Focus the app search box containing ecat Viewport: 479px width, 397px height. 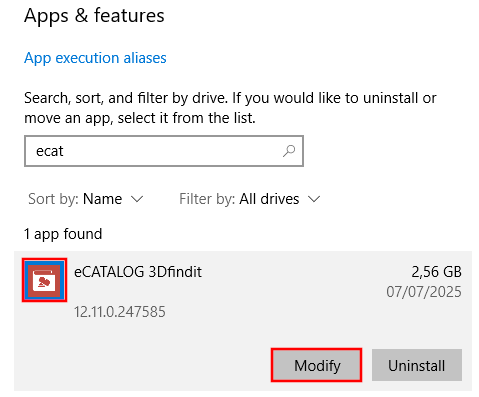[164, 151]
